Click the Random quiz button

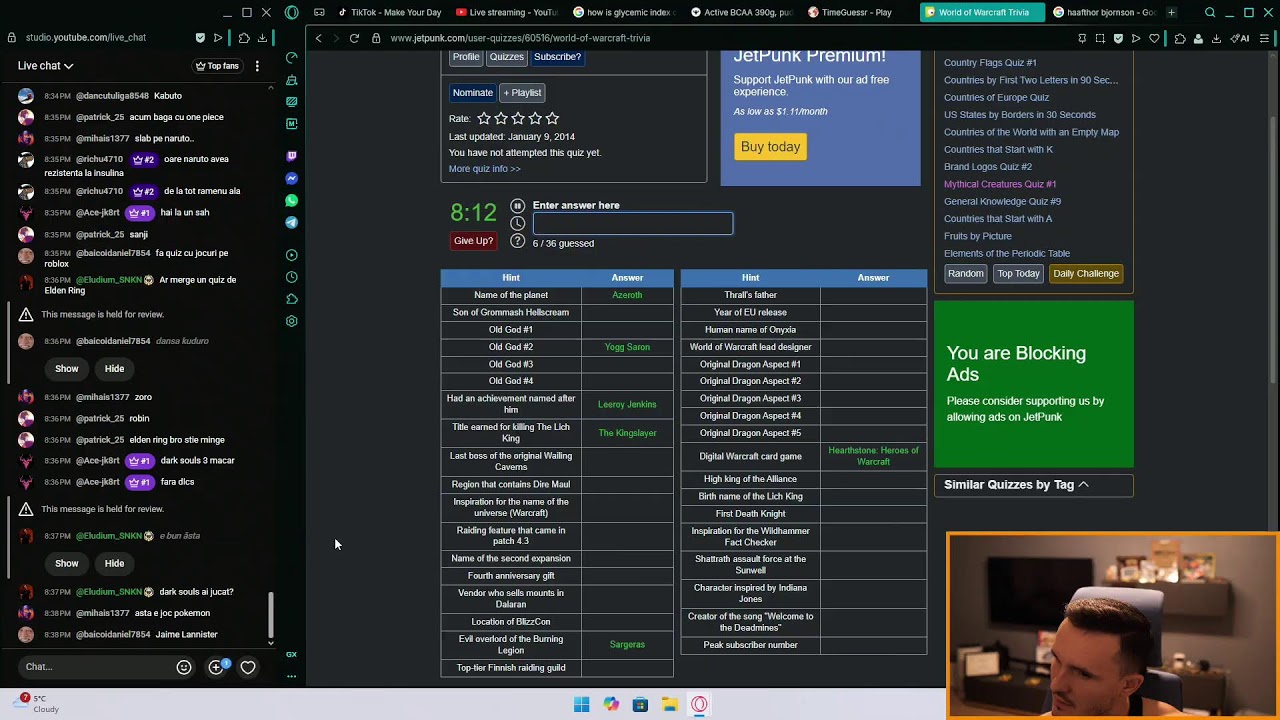click(x=965, y=273)
